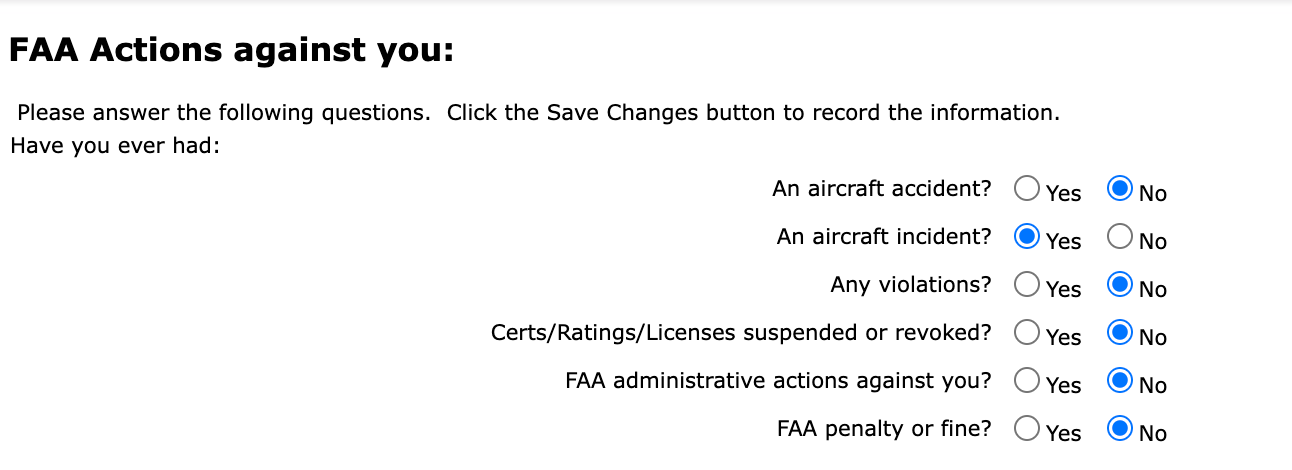Click the 'FAA Actions against you:' heading
Screen dimensions: 1292x470
click(231, 50)
